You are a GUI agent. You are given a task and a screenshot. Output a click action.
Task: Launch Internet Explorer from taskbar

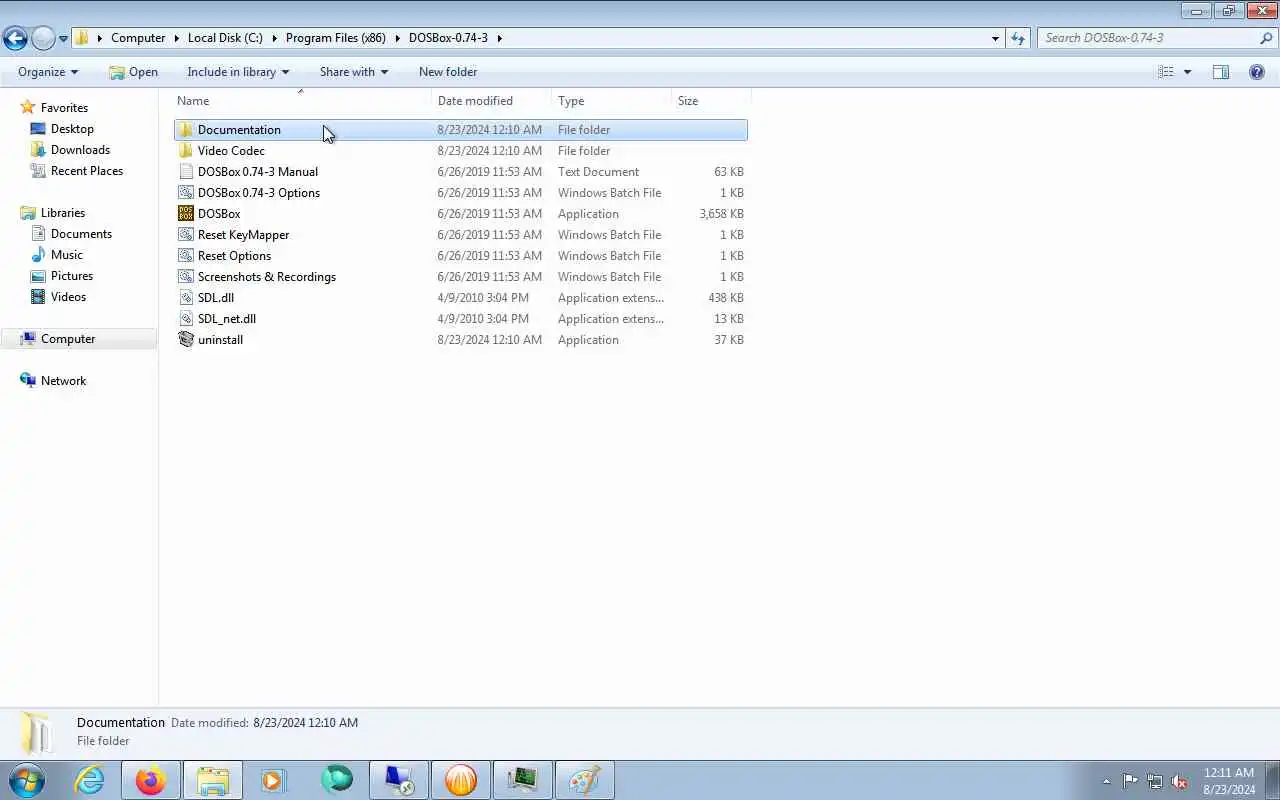click(90, 780)
